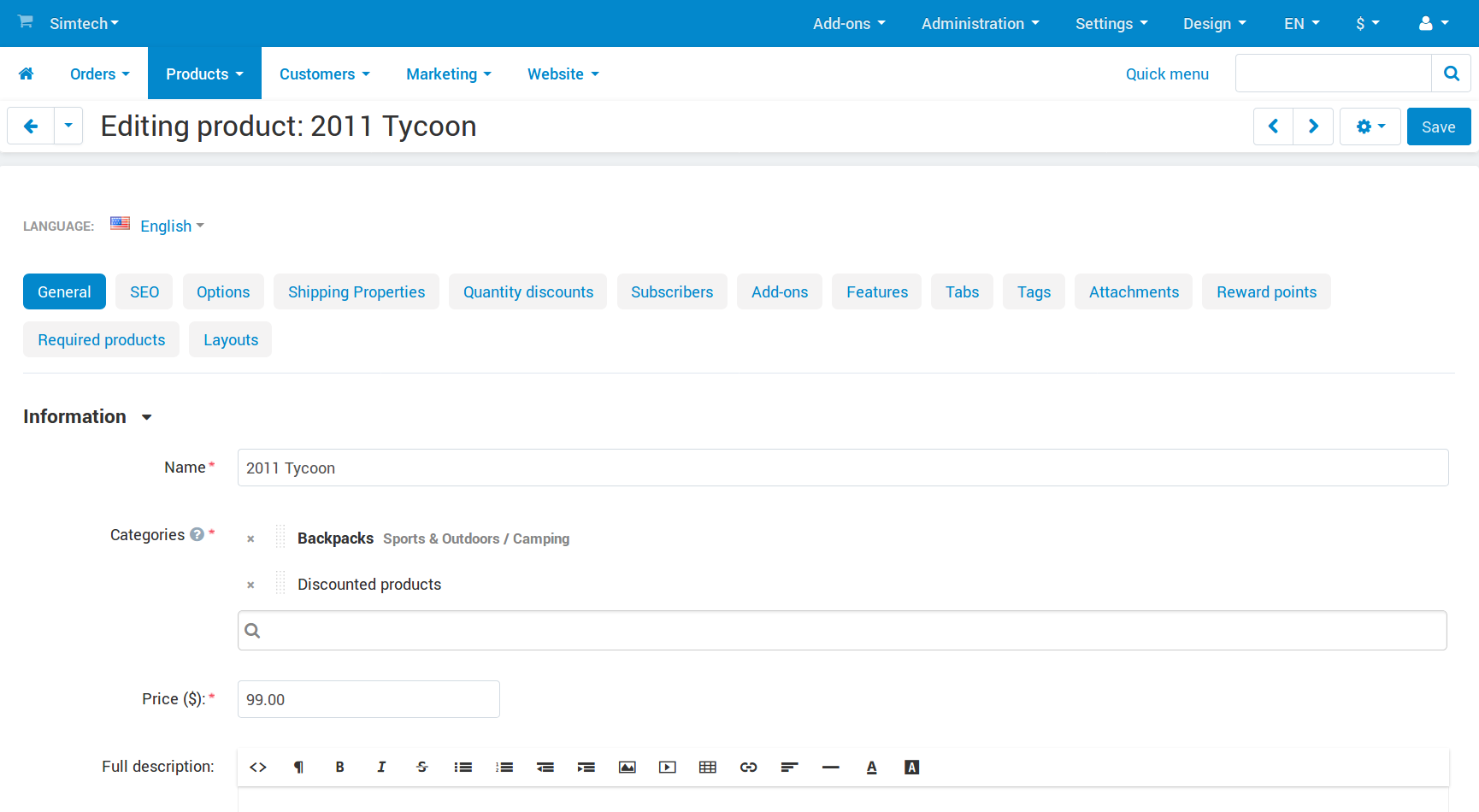Grab the Discounted products drag handle
The image size is (1479, 812).
click(280, 584)
